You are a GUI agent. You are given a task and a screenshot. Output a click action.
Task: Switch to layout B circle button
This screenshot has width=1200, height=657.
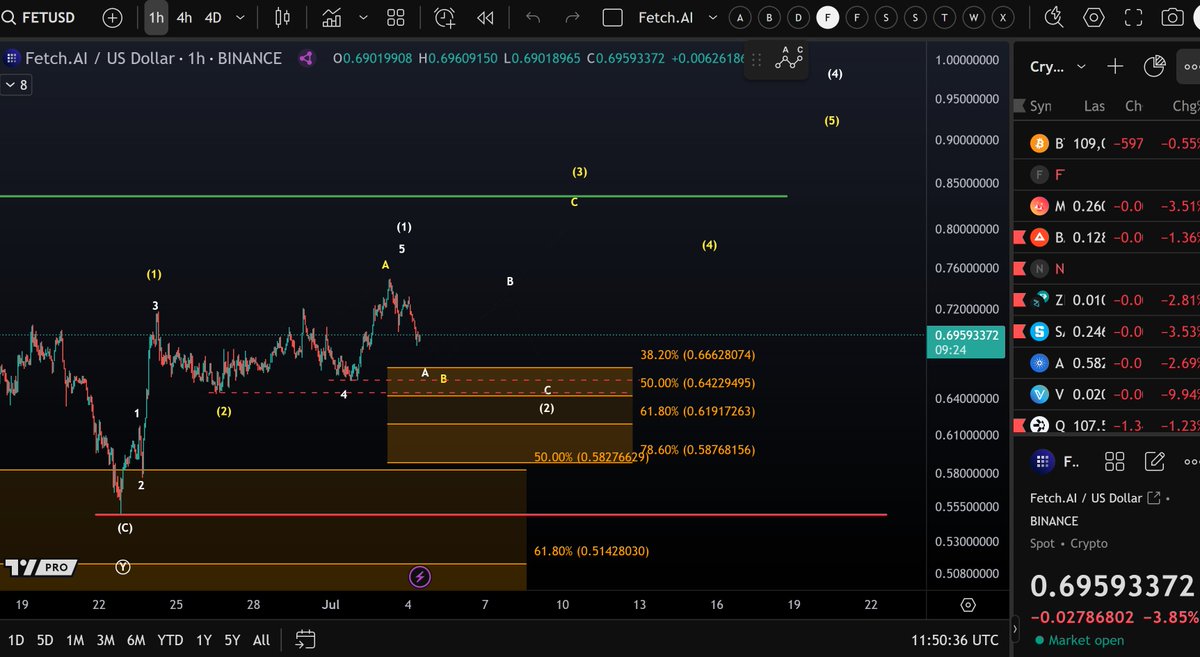click(x=769, y=17)
